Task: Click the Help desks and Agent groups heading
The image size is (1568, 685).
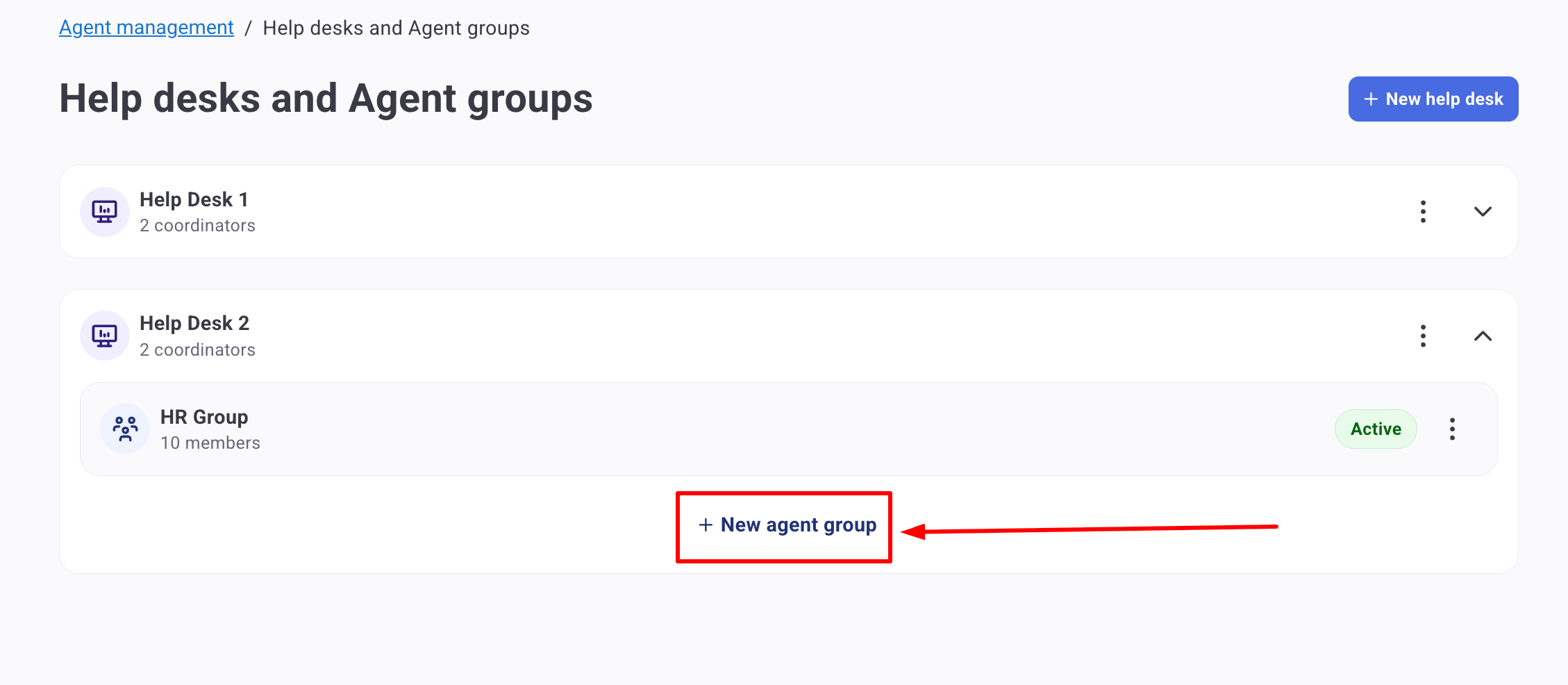Action: pyautogui.click(x=326, y=99)
